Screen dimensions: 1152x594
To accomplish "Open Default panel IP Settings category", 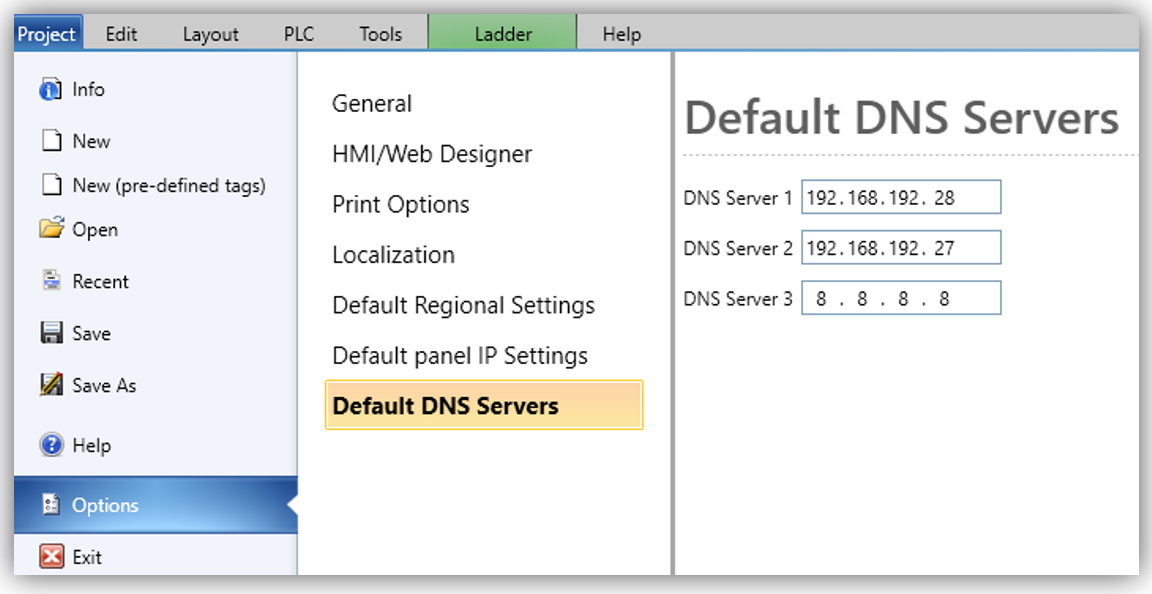I will click(x=460, y=356).
